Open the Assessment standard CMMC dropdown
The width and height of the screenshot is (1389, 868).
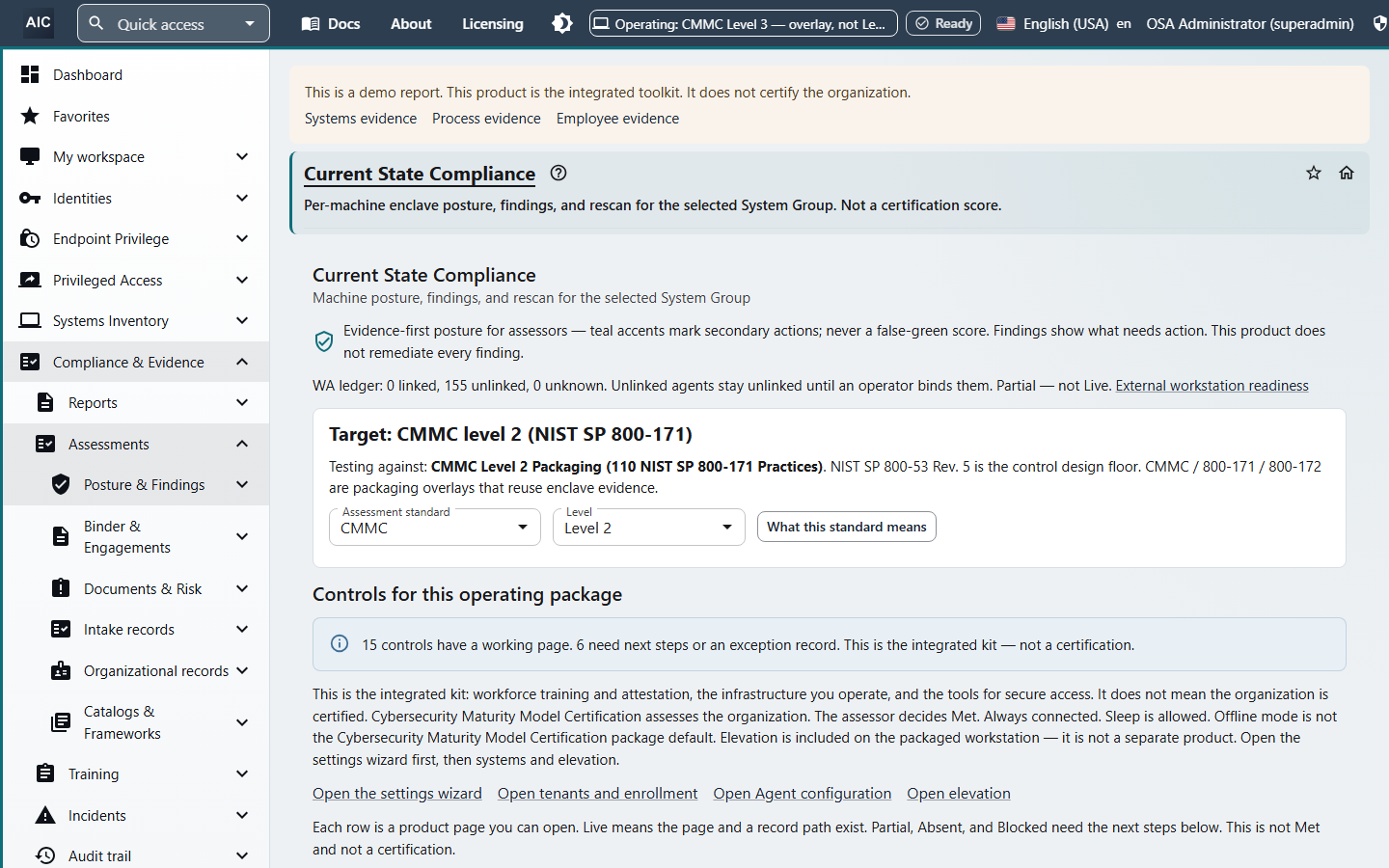coord(434,528)
